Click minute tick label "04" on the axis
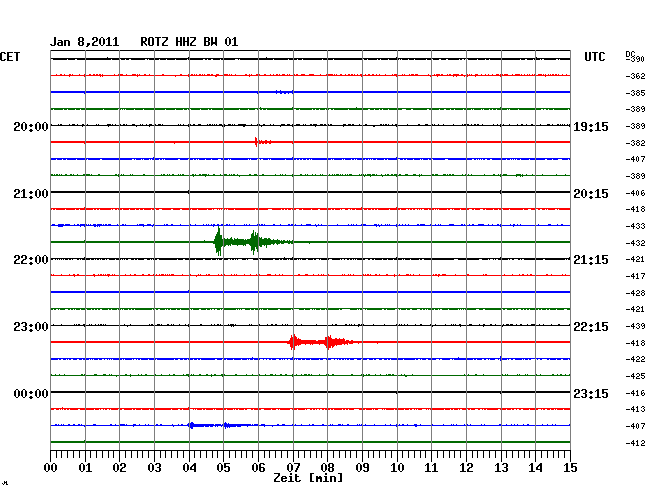This screenshot has height=494, width=650. coord(189,468)
